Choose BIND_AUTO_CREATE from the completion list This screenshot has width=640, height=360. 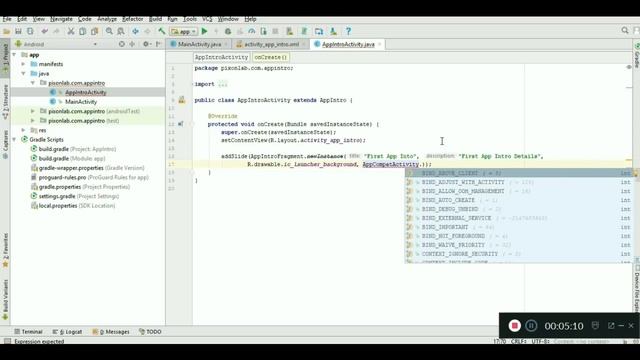coord(519,200)
